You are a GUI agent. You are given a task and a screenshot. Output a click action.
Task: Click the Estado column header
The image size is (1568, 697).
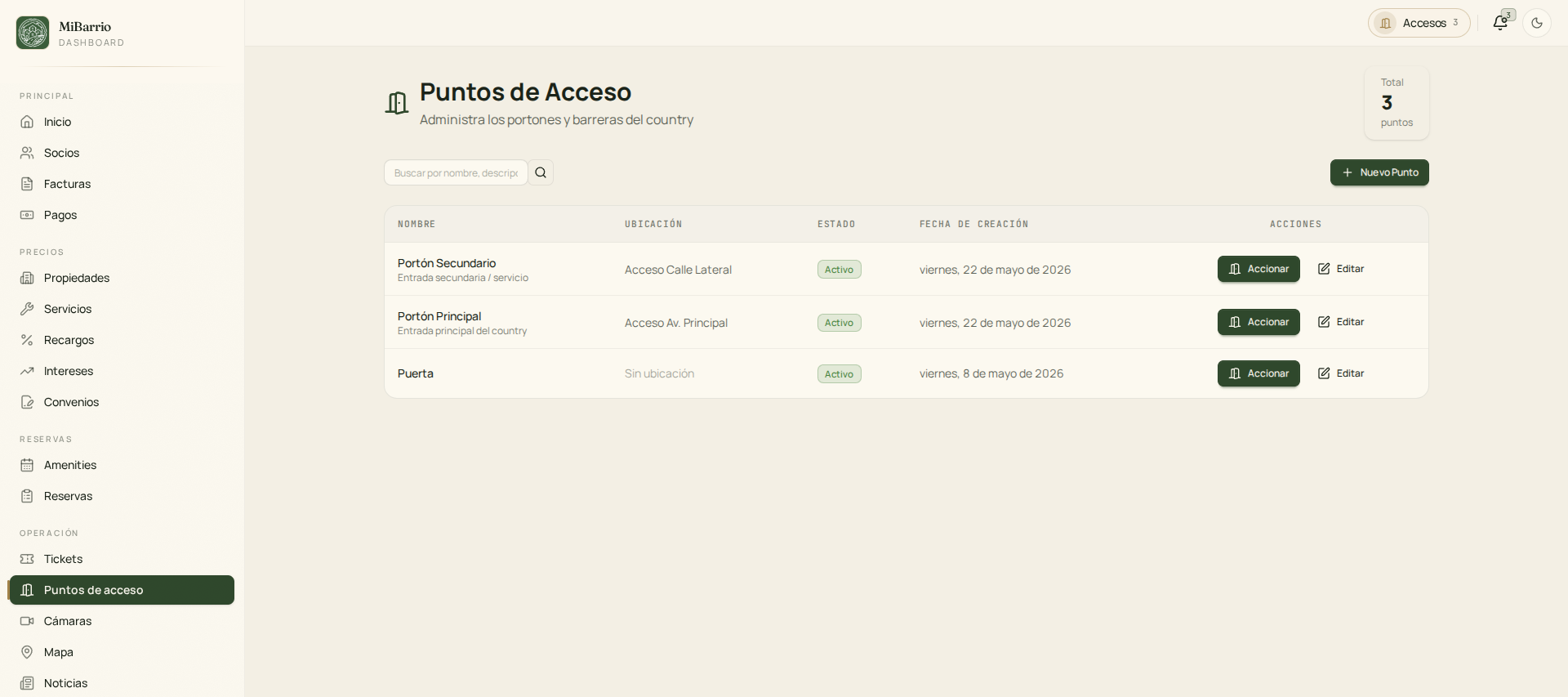pos(836,224)
